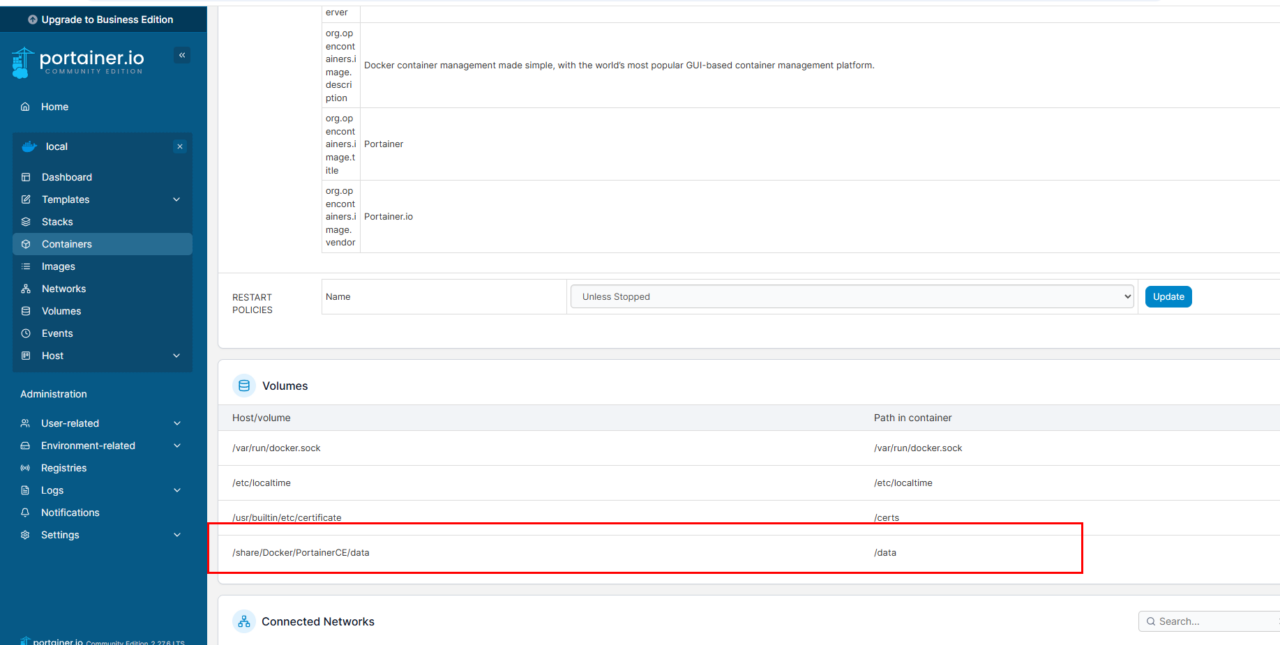Click the User-related users icon
Screen dimensions: 1280x645
(26, 423)
